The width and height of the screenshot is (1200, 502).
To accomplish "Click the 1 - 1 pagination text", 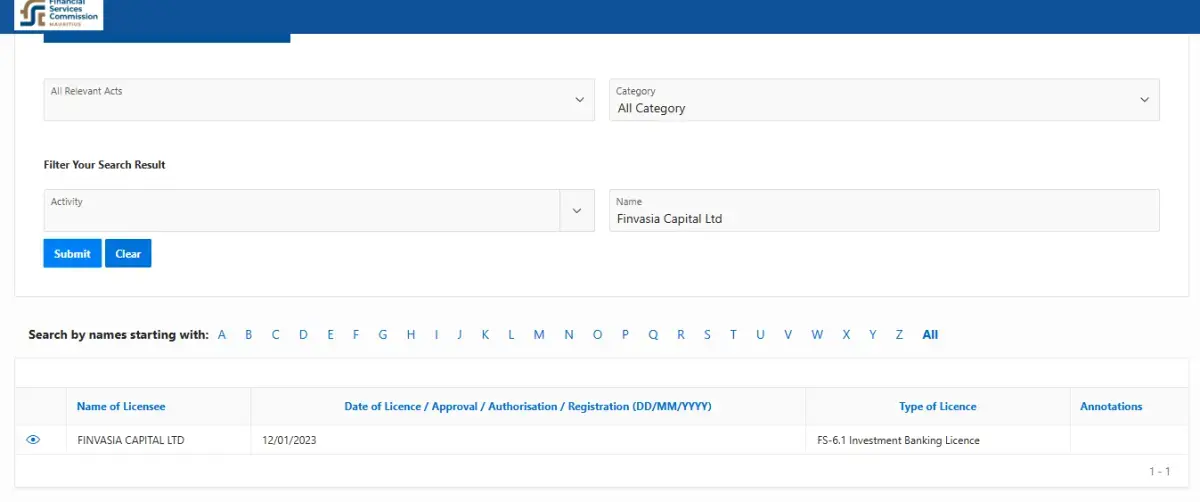I will click(1159, 471).
